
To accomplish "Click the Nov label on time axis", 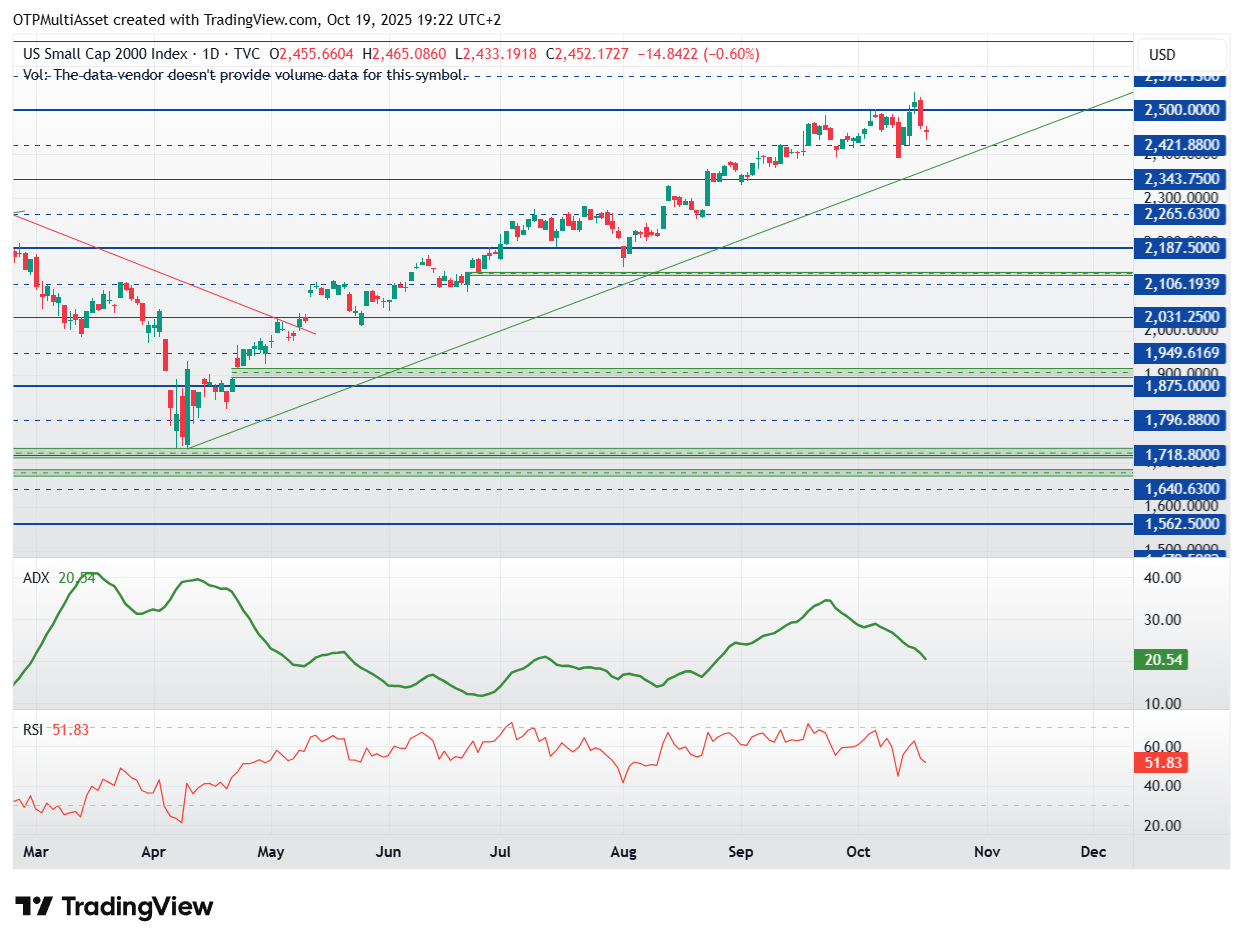I will [x=986, y=852].
